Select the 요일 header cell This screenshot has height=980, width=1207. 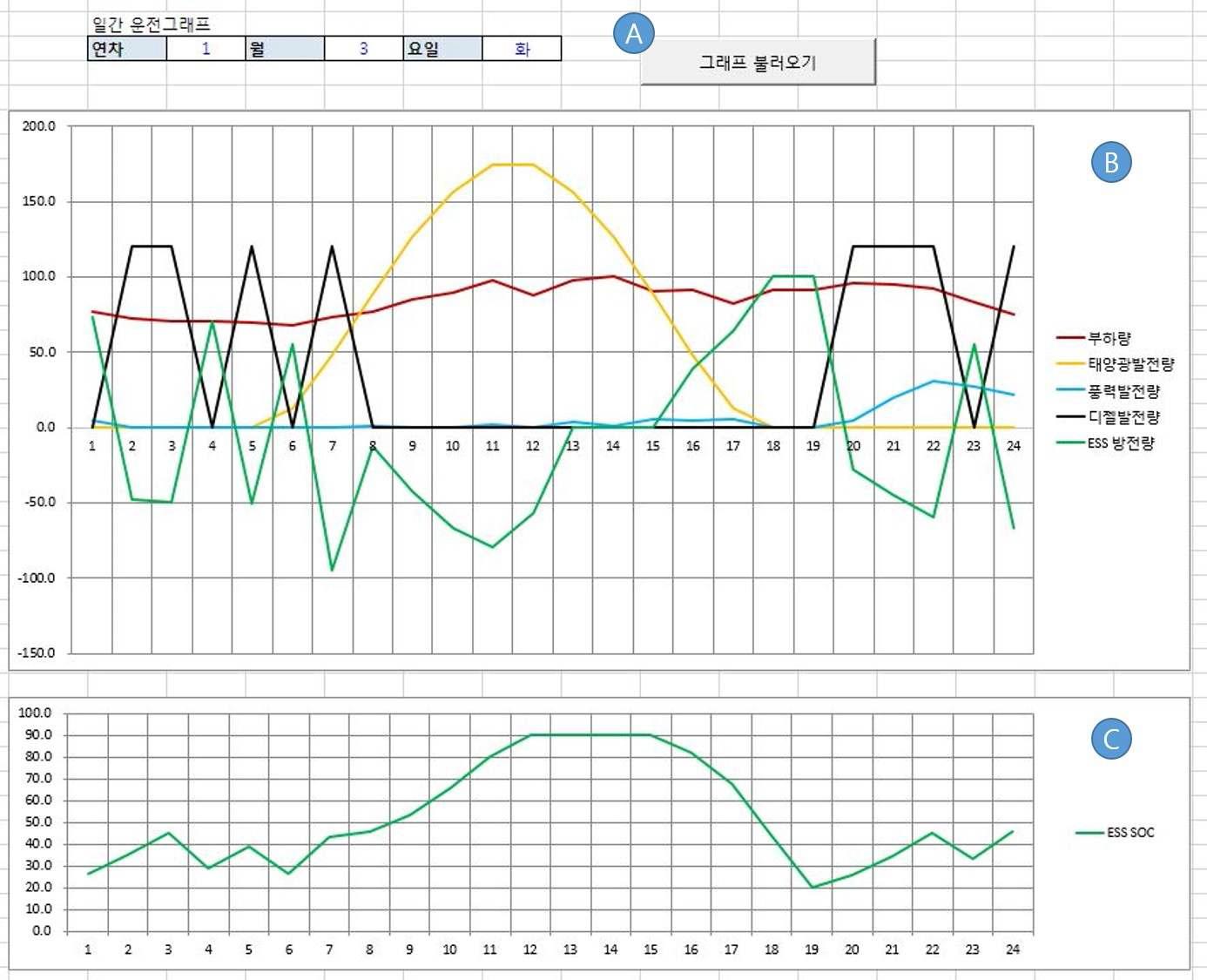(443, 49)
